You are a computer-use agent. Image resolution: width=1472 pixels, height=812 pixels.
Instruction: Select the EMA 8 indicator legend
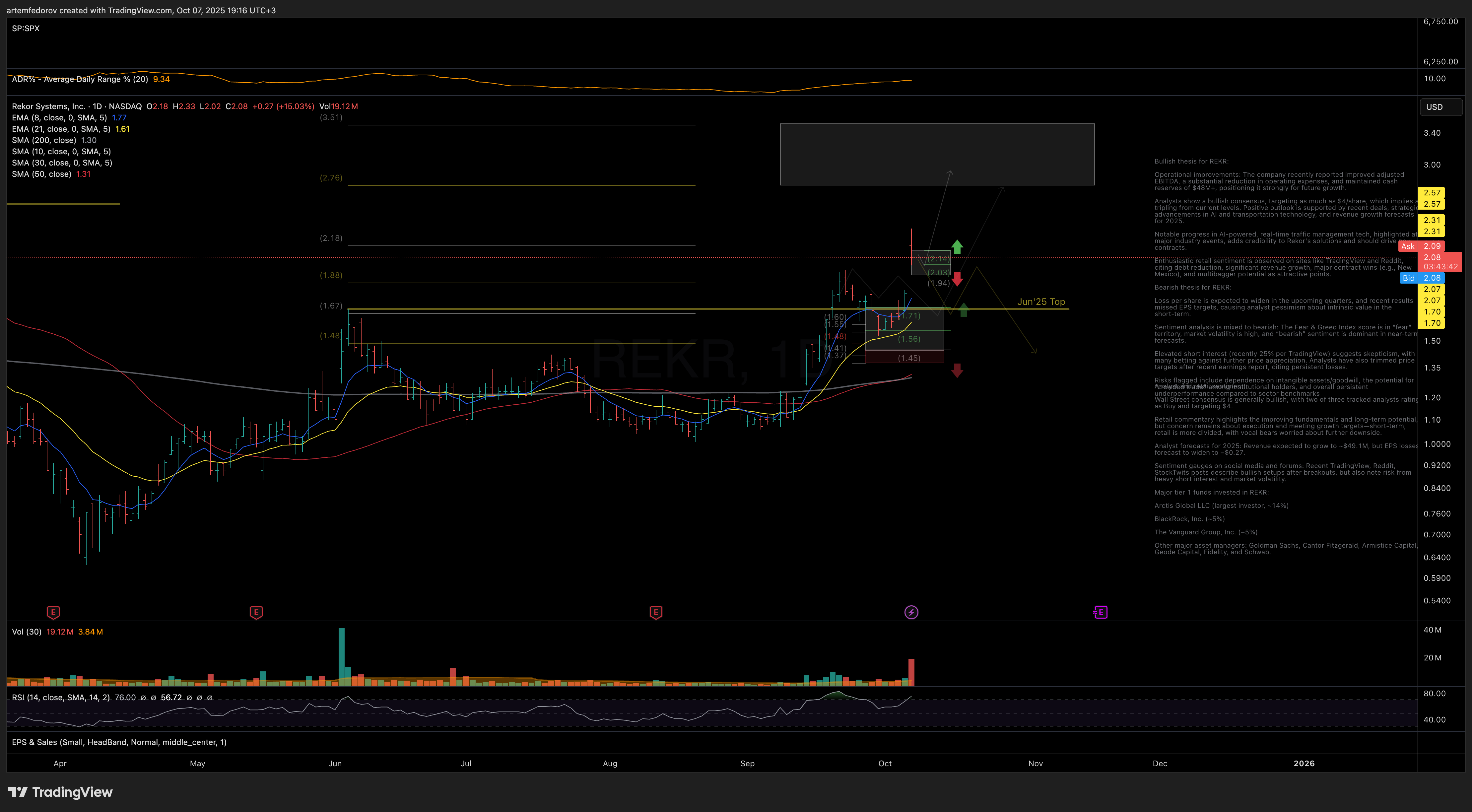coord(69,118)
